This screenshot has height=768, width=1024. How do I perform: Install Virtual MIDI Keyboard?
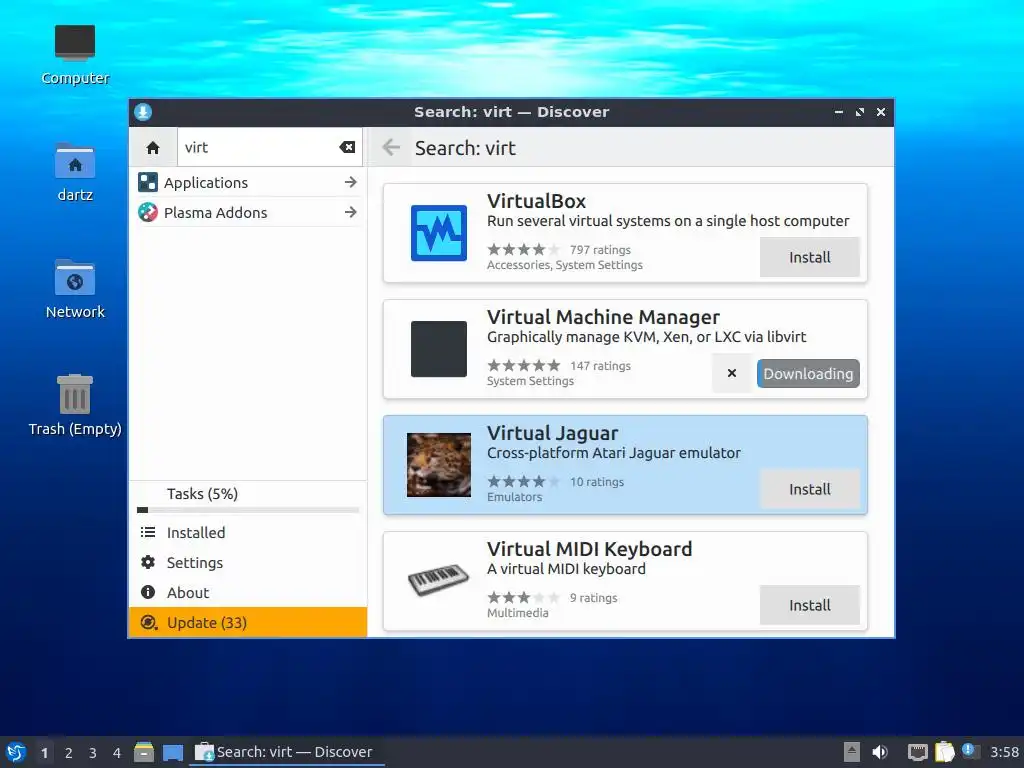(810, 605)
